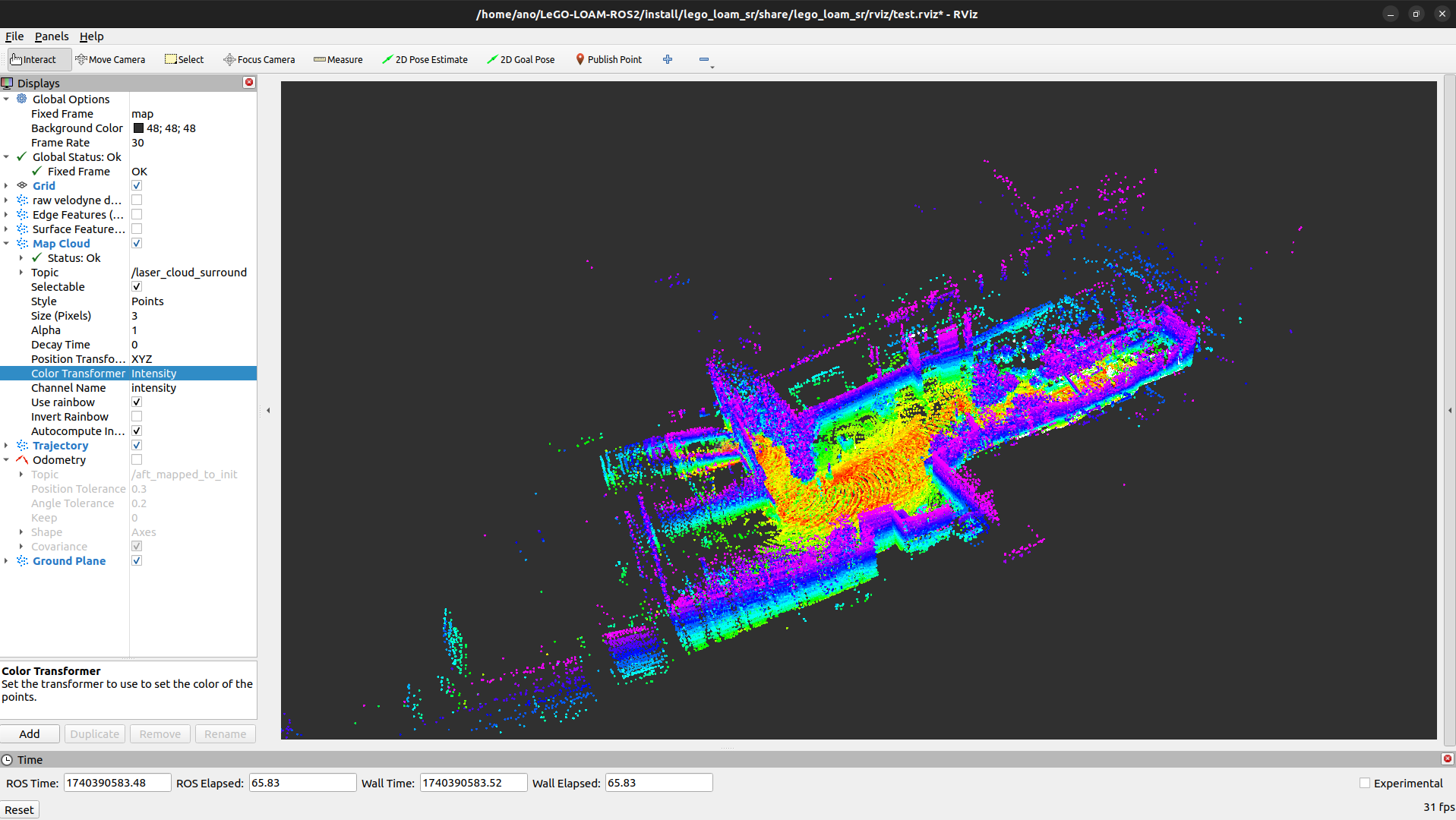Toggle the Experimental checkbox
Screen dimensions: 1456x820
point(1365,783)
